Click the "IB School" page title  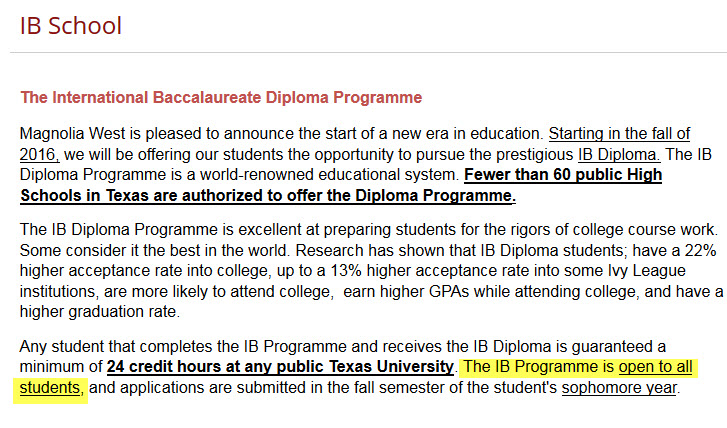tap(70, 26)
